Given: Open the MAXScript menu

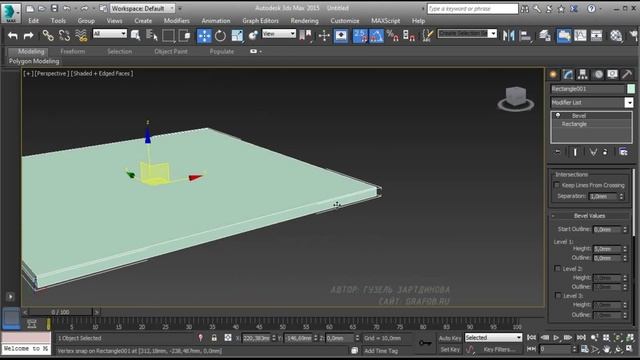Looking at the screenshot, I should (x=385, y=20).
